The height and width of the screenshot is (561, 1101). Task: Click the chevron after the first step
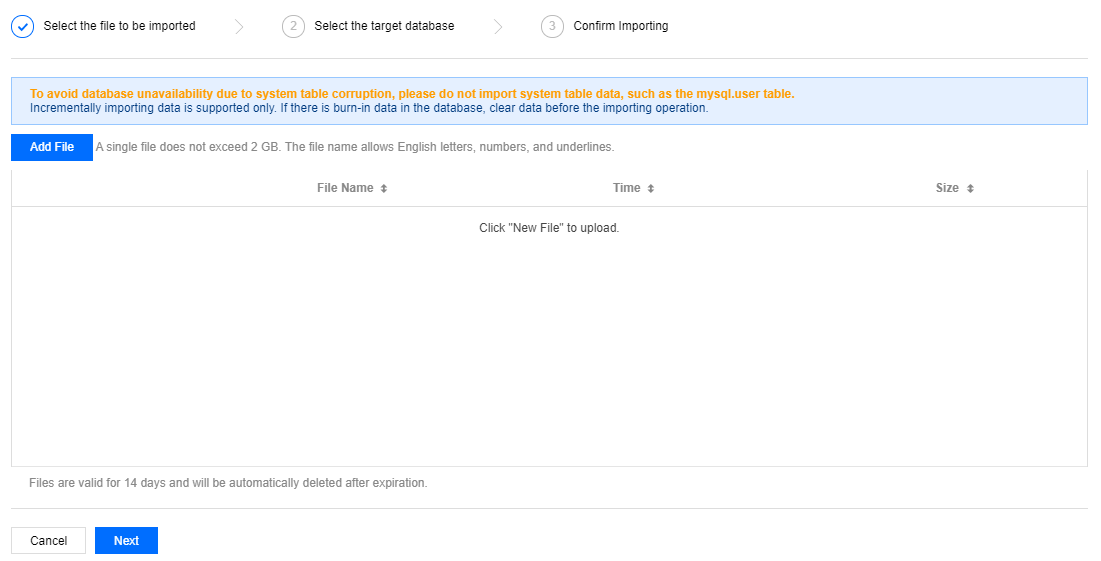(239, 27)
